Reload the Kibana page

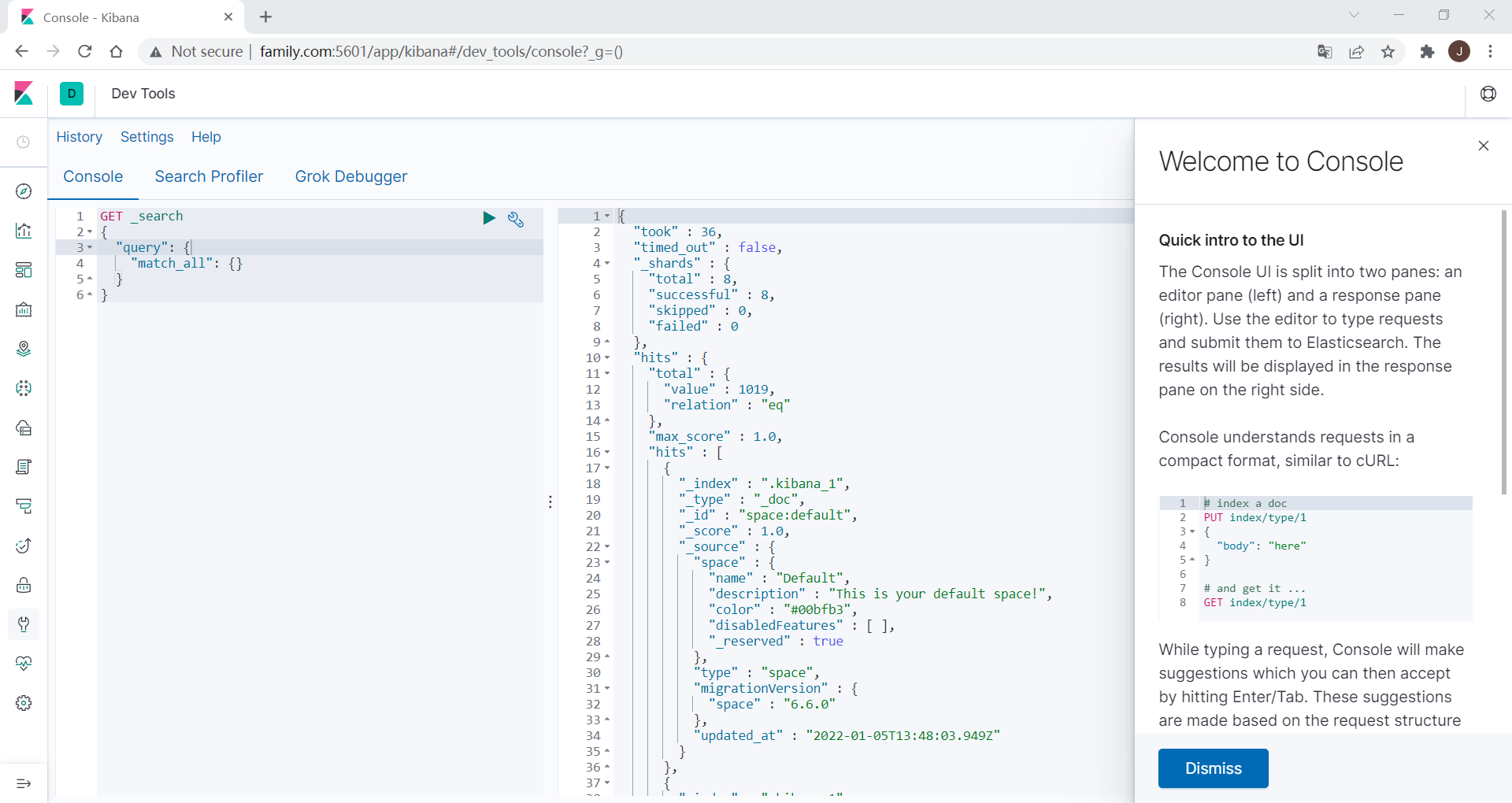click(x=85, y=52)
